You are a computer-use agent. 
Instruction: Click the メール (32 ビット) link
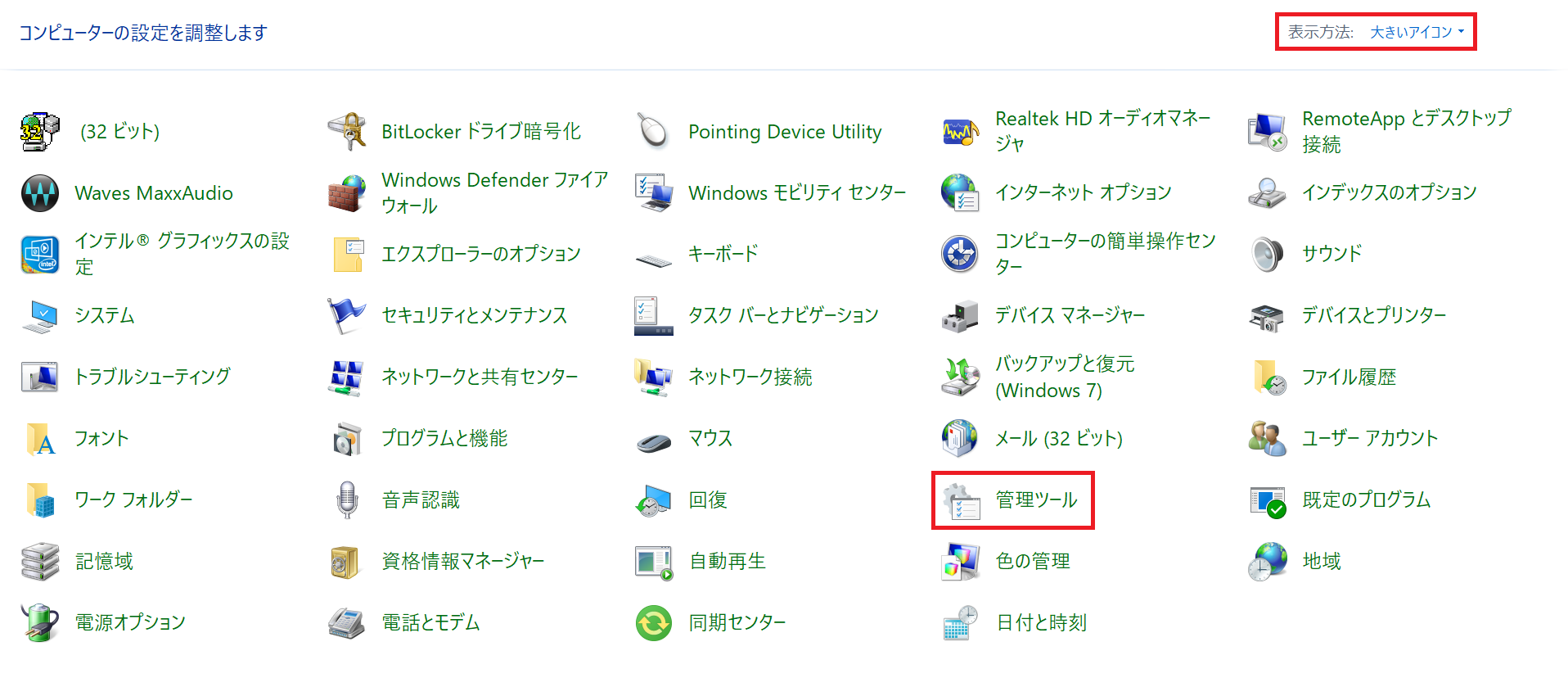click(x=1059, y=438)
